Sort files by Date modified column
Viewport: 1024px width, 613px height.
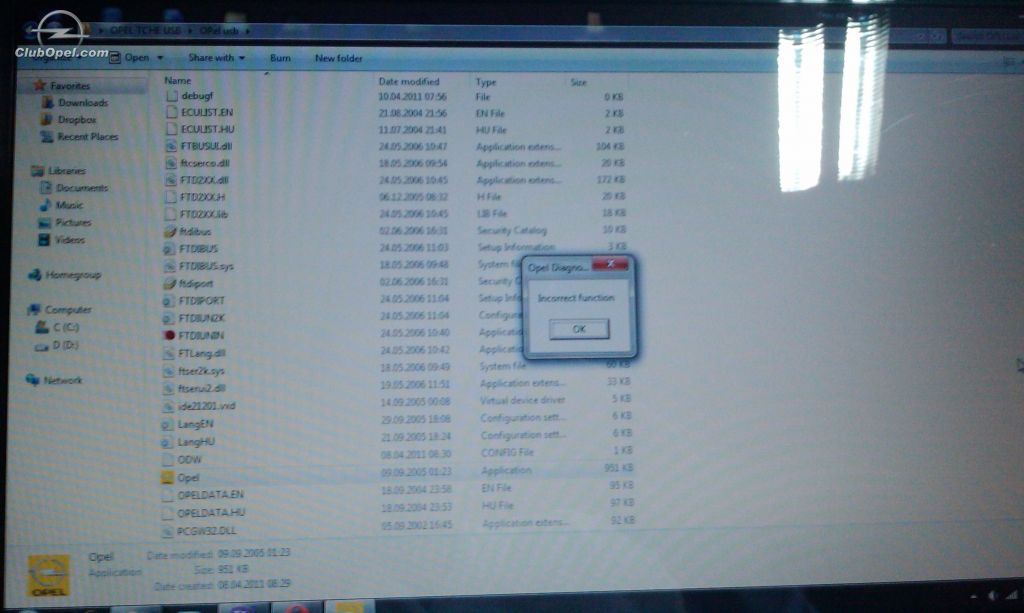click(409, 82)
